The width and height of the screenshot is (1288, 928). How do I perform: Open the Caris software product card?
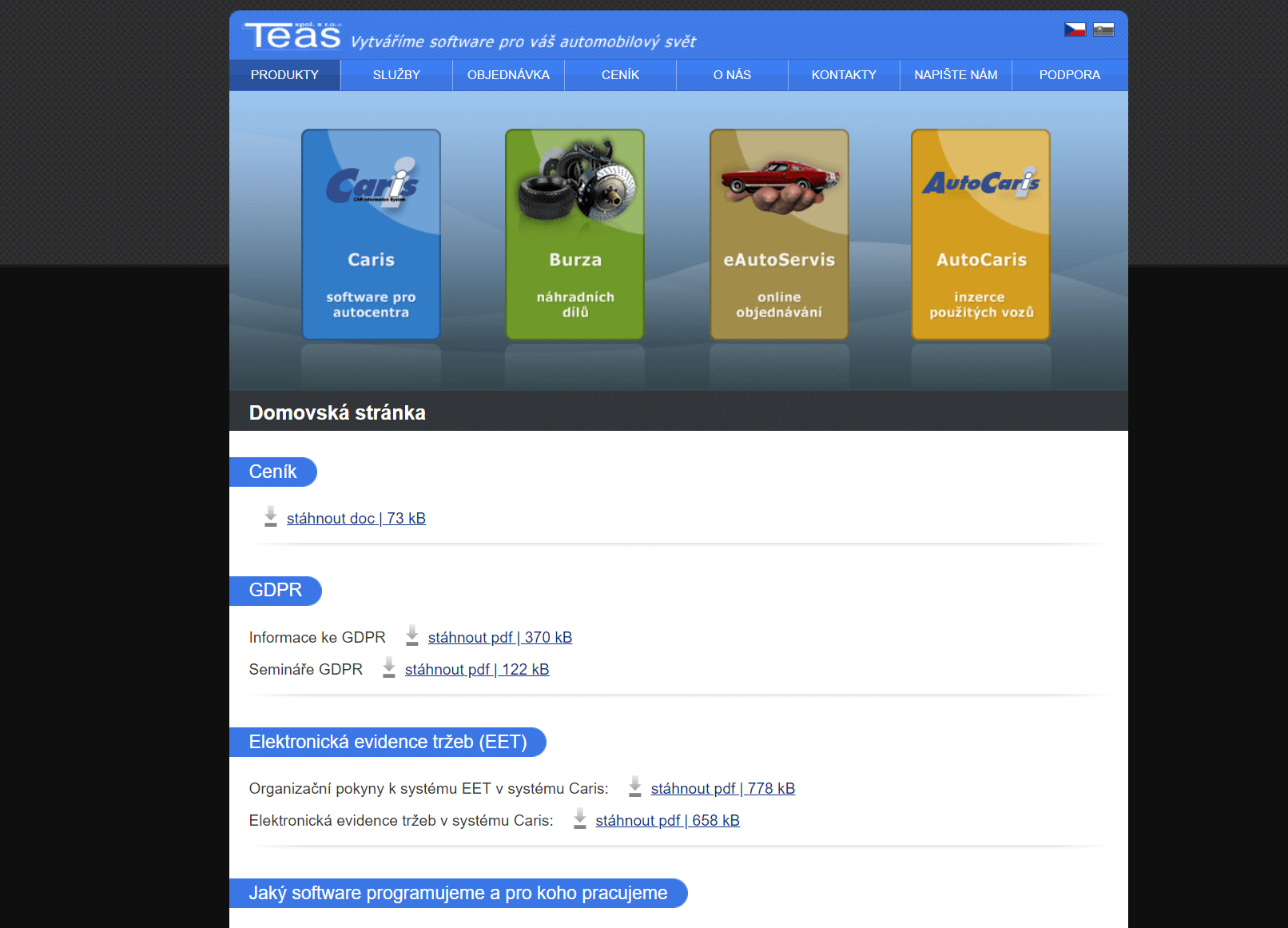[371, 234]
